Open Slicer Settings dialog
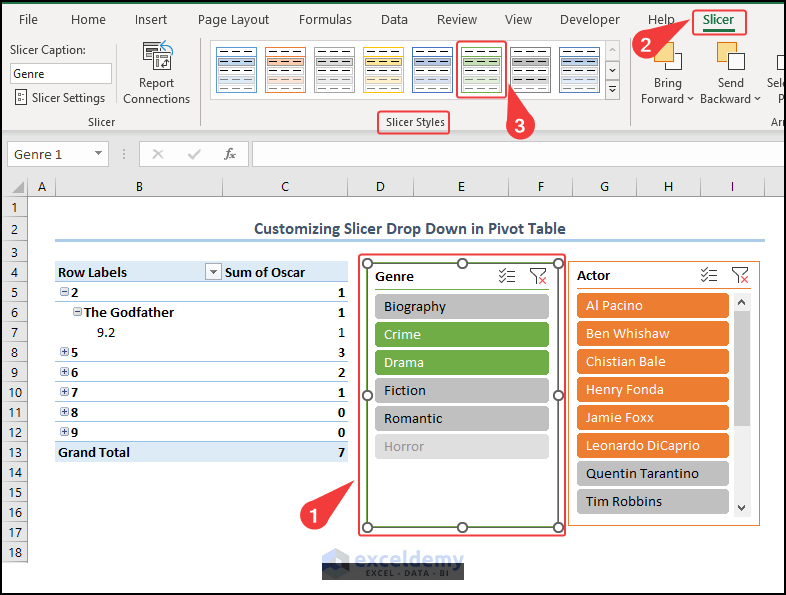The height and width of the screenshot is (595, 786). (60, 97)
